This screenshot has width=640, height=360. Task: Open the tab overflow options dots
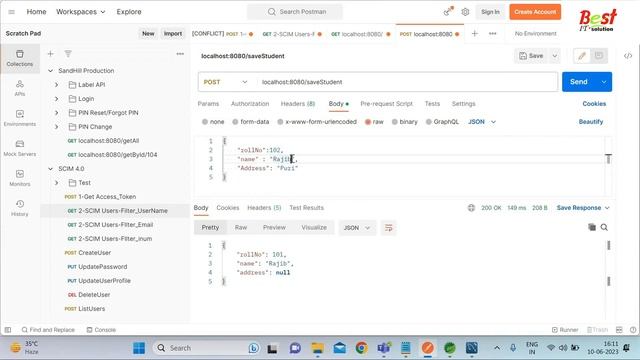(493, 33)
